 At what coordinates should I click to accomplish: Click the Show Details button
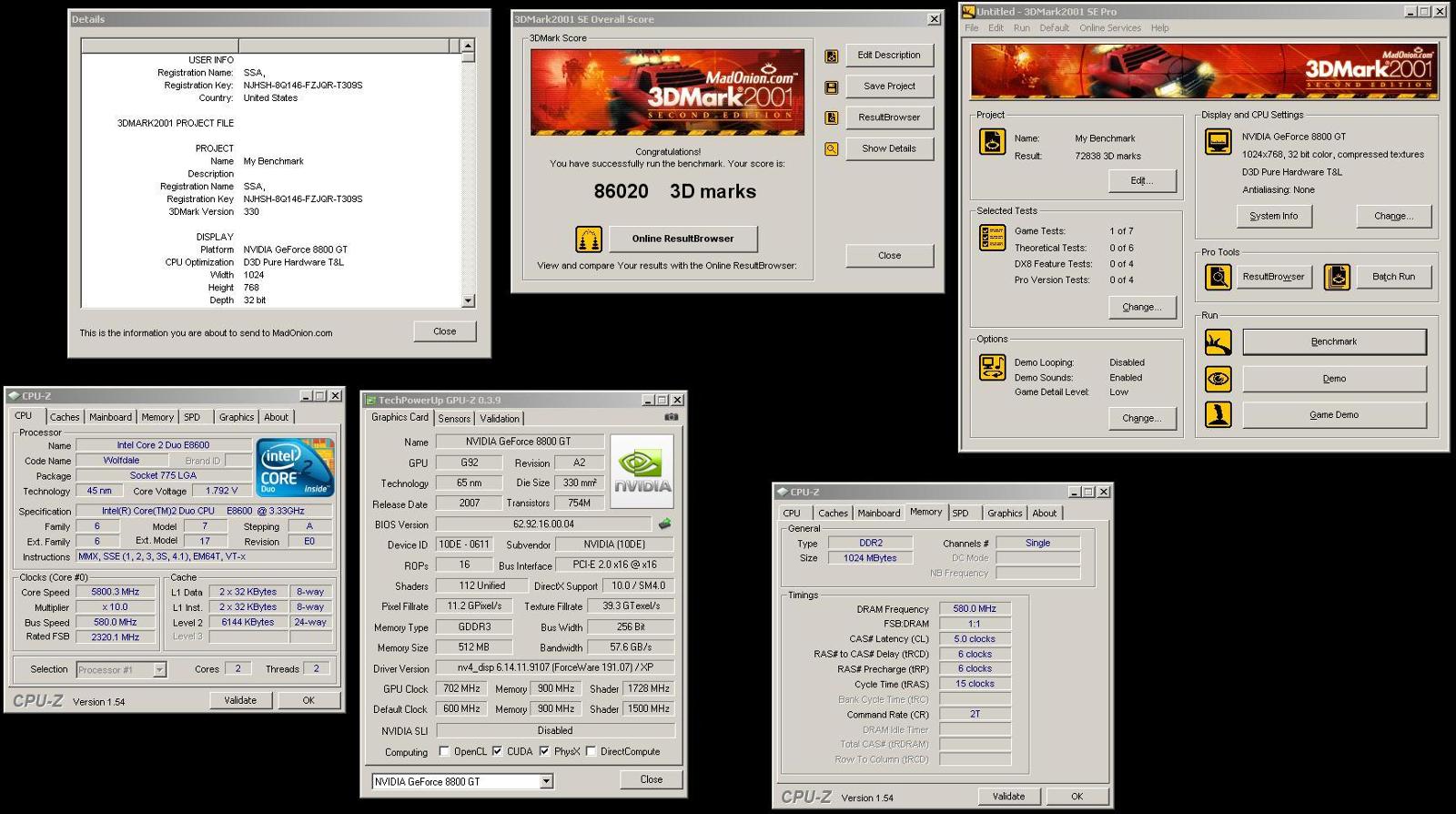(x=889, y=148)
